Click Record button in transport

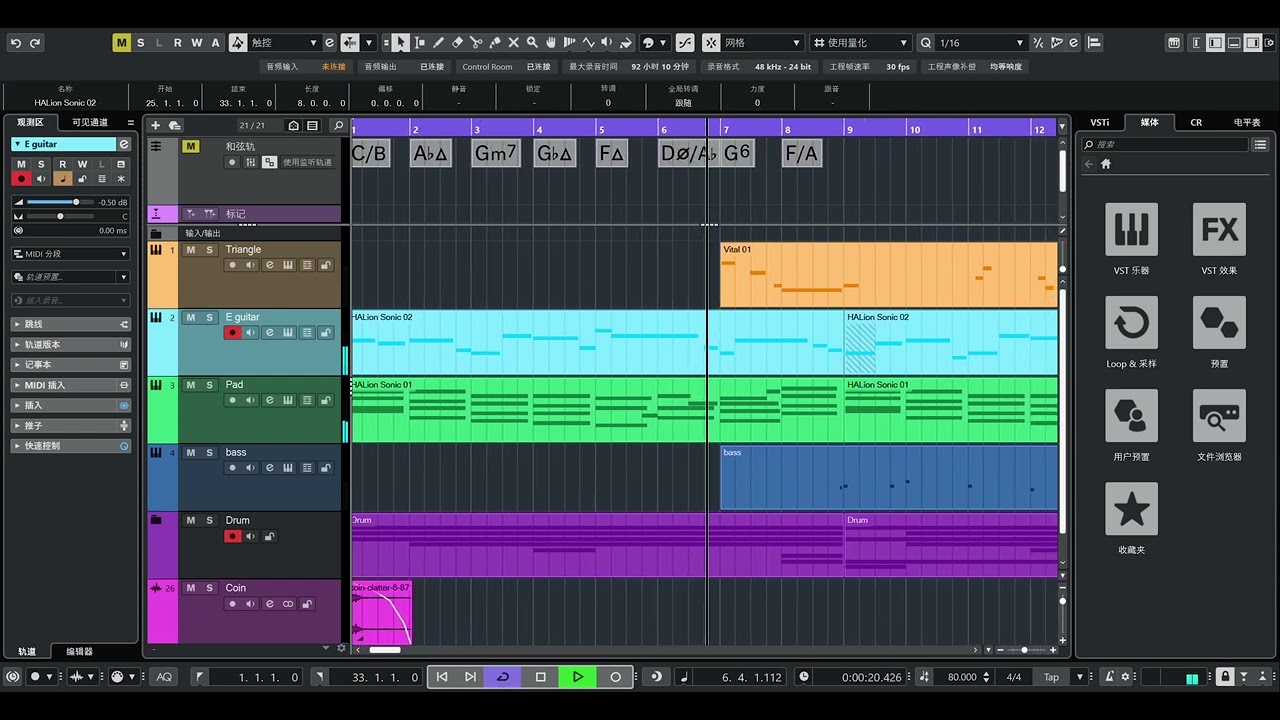tap(616, 677)
